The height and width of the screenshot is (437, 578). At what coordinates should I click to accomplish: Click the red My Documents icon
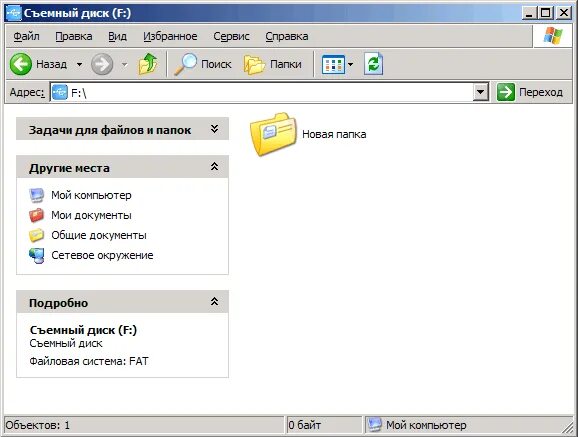pyautogui.click(x=36, y=215)
